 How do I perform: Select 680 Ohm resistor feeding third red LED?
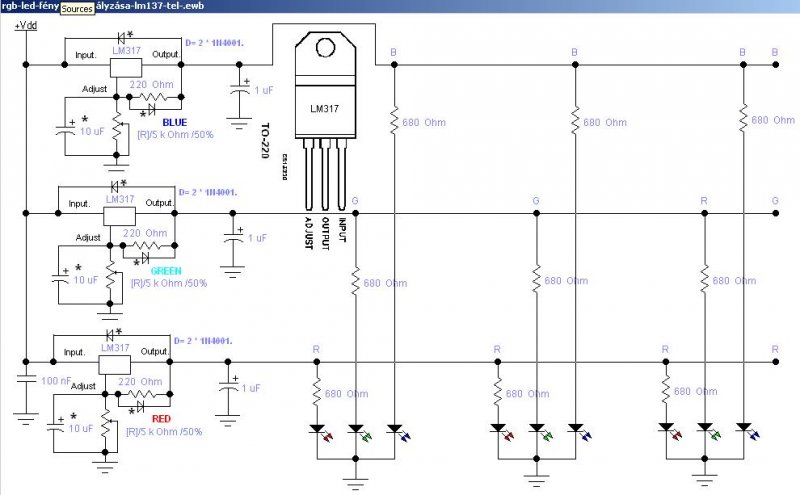[666, 390]
